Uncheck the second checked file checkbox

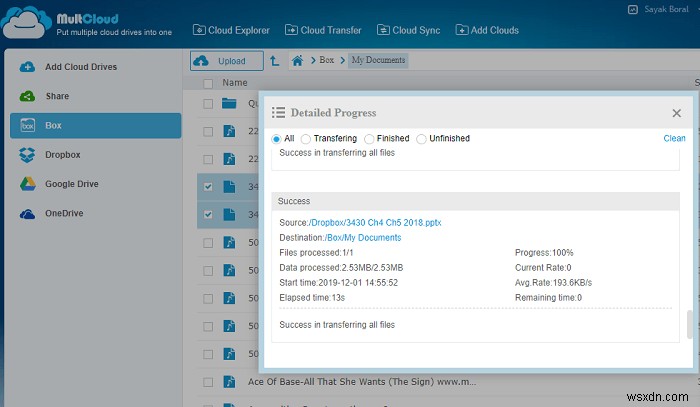tap(208, 215)
